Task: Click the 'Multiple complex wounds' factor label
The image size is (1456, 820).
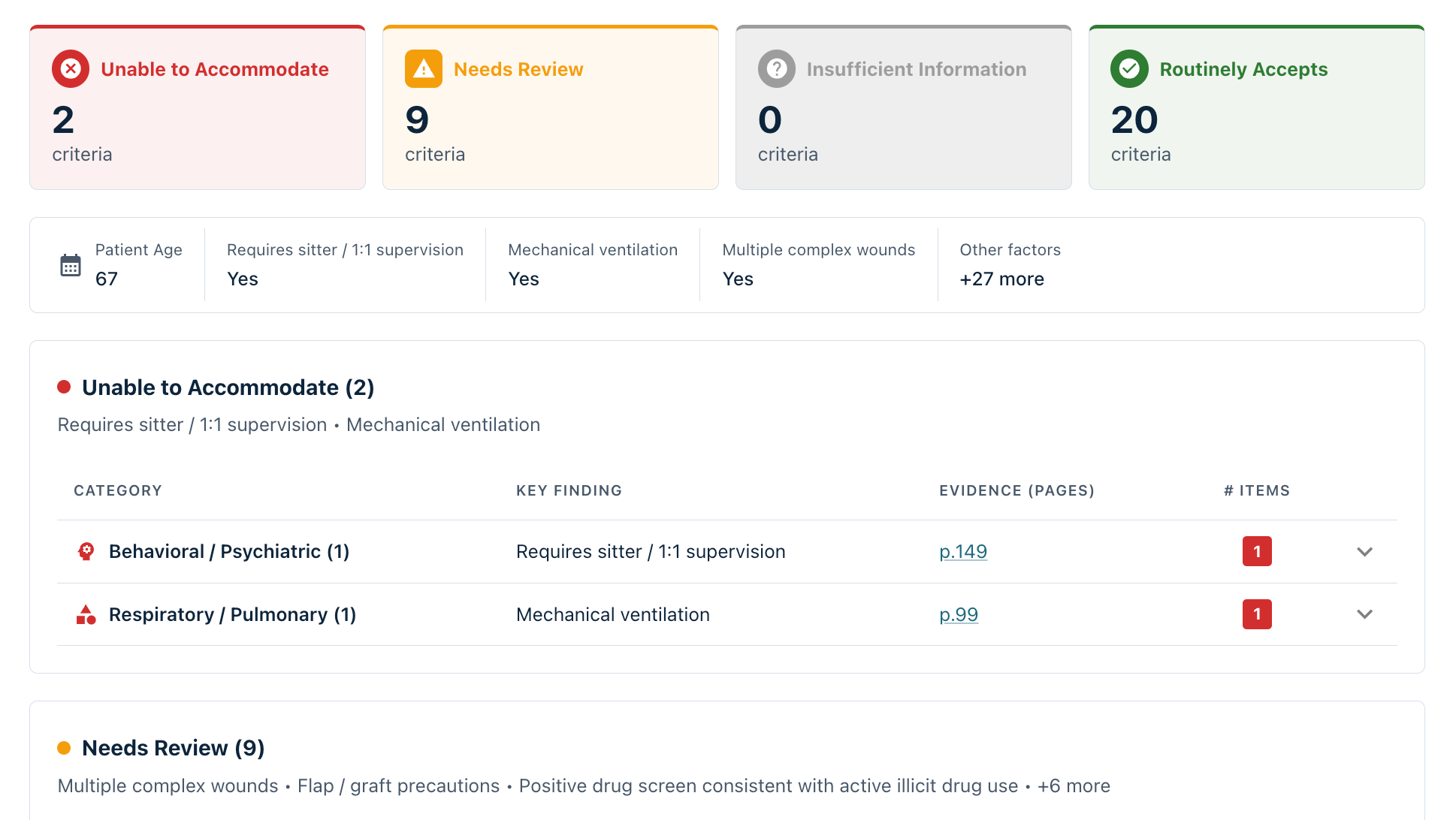Action: point(819,250)
